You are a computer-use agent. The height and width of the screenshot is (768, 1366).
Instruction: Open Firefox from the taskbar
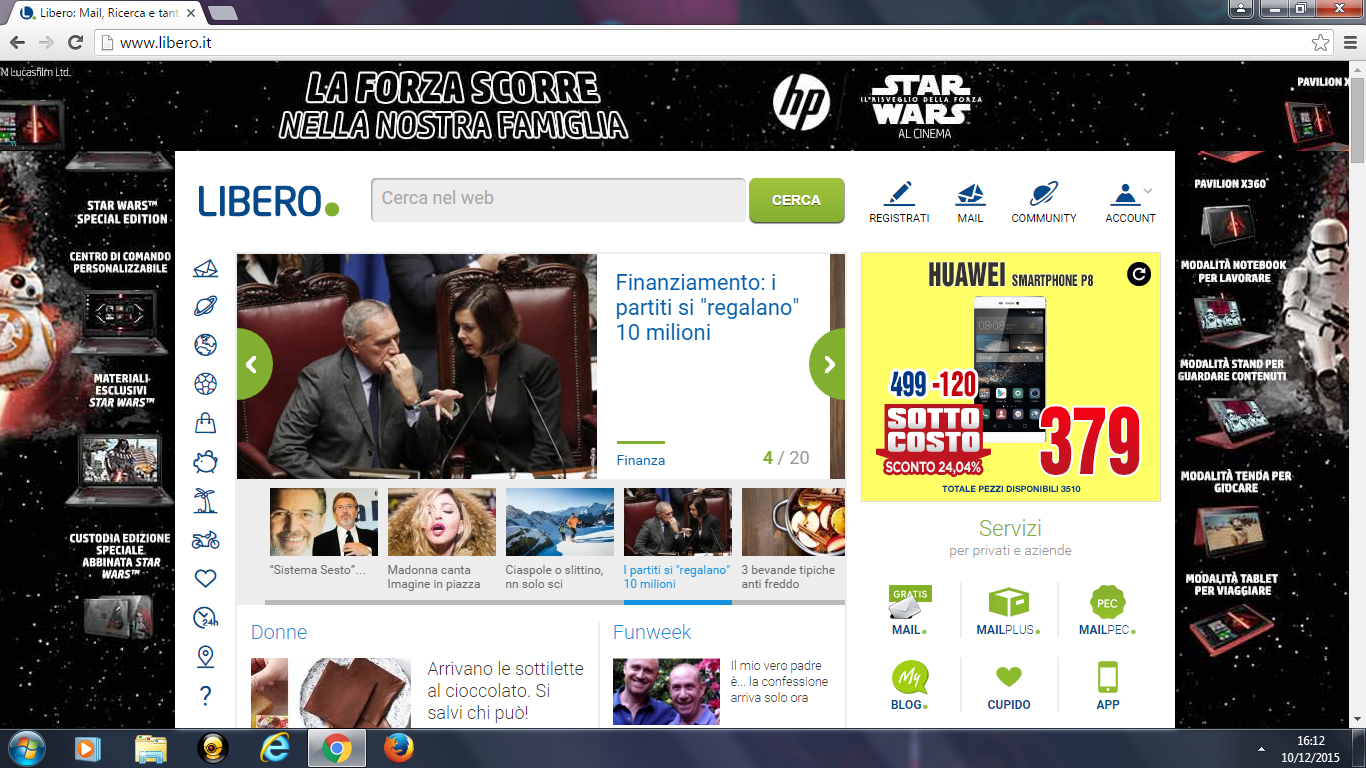(x=398, y=748)
